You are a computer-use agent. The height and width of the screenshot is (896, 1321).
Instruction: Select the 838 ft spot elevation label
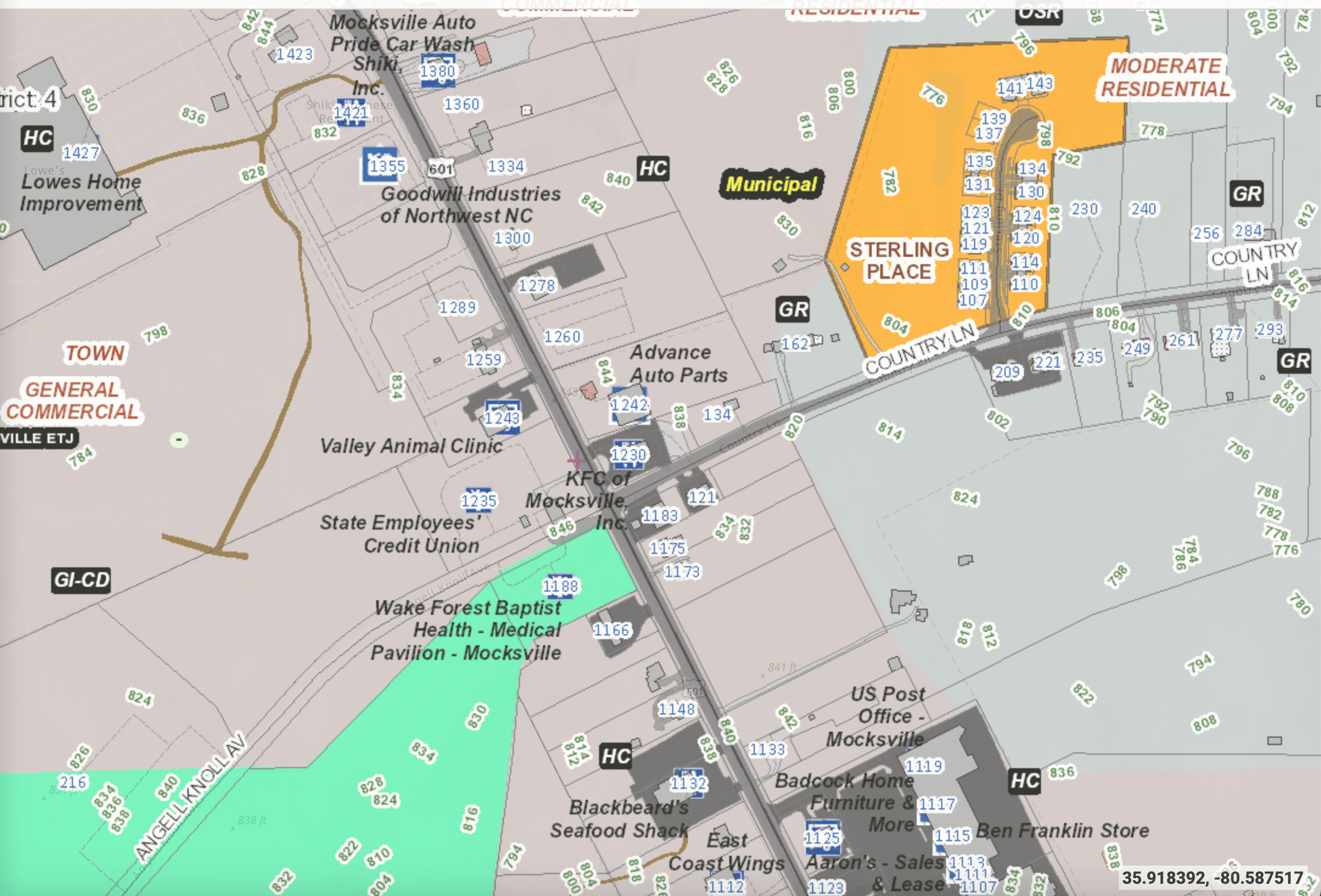pyautogui.click(x=252, y=821)
